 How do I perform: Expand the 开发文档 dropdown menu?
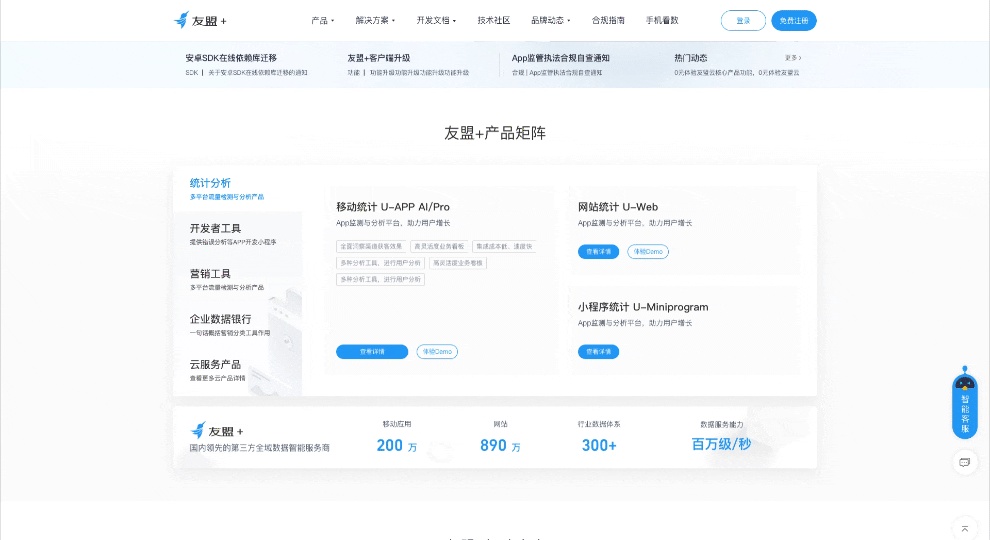(436, 20)
